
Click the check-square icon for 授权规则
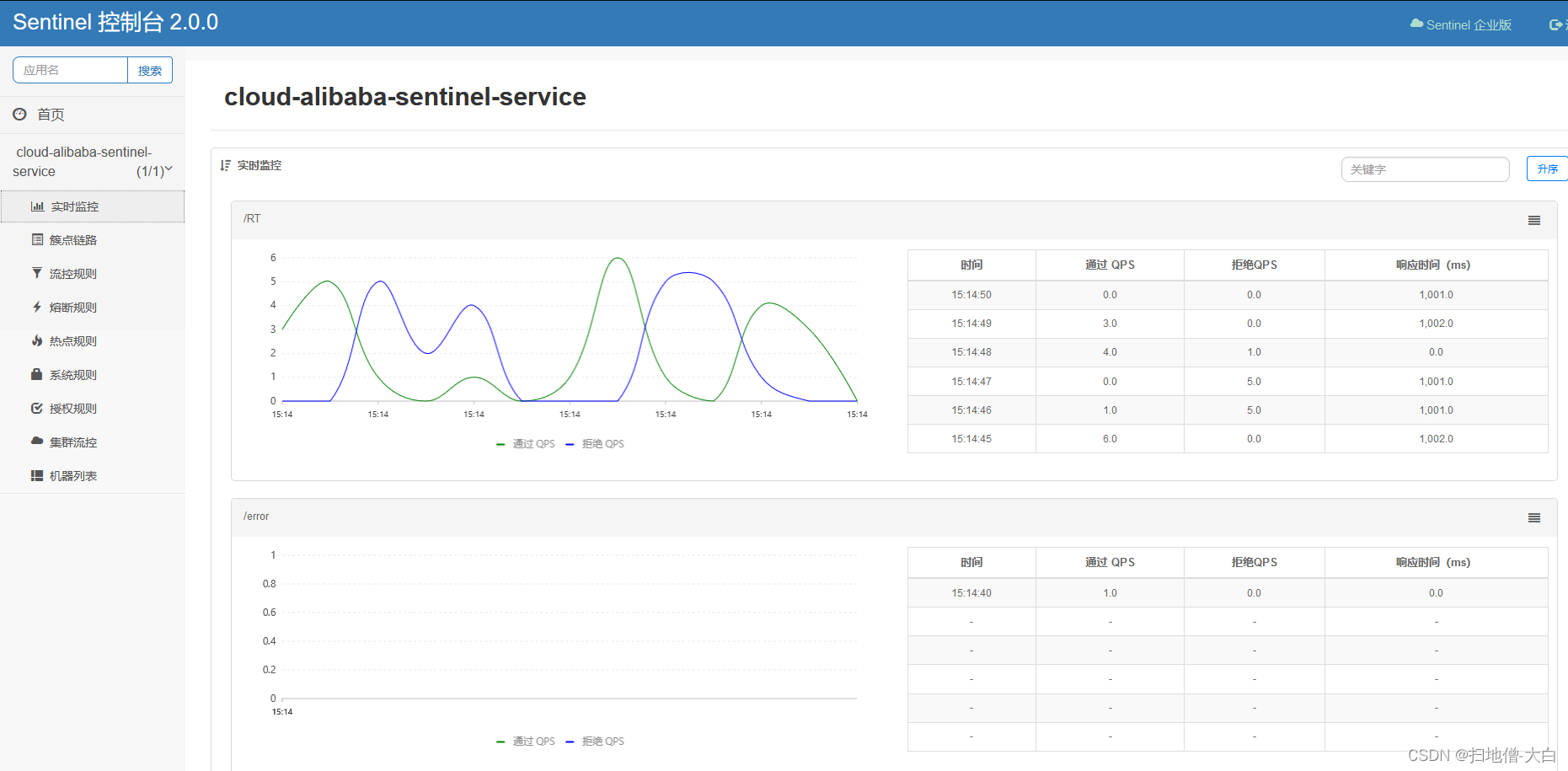(x=37, y=408)
